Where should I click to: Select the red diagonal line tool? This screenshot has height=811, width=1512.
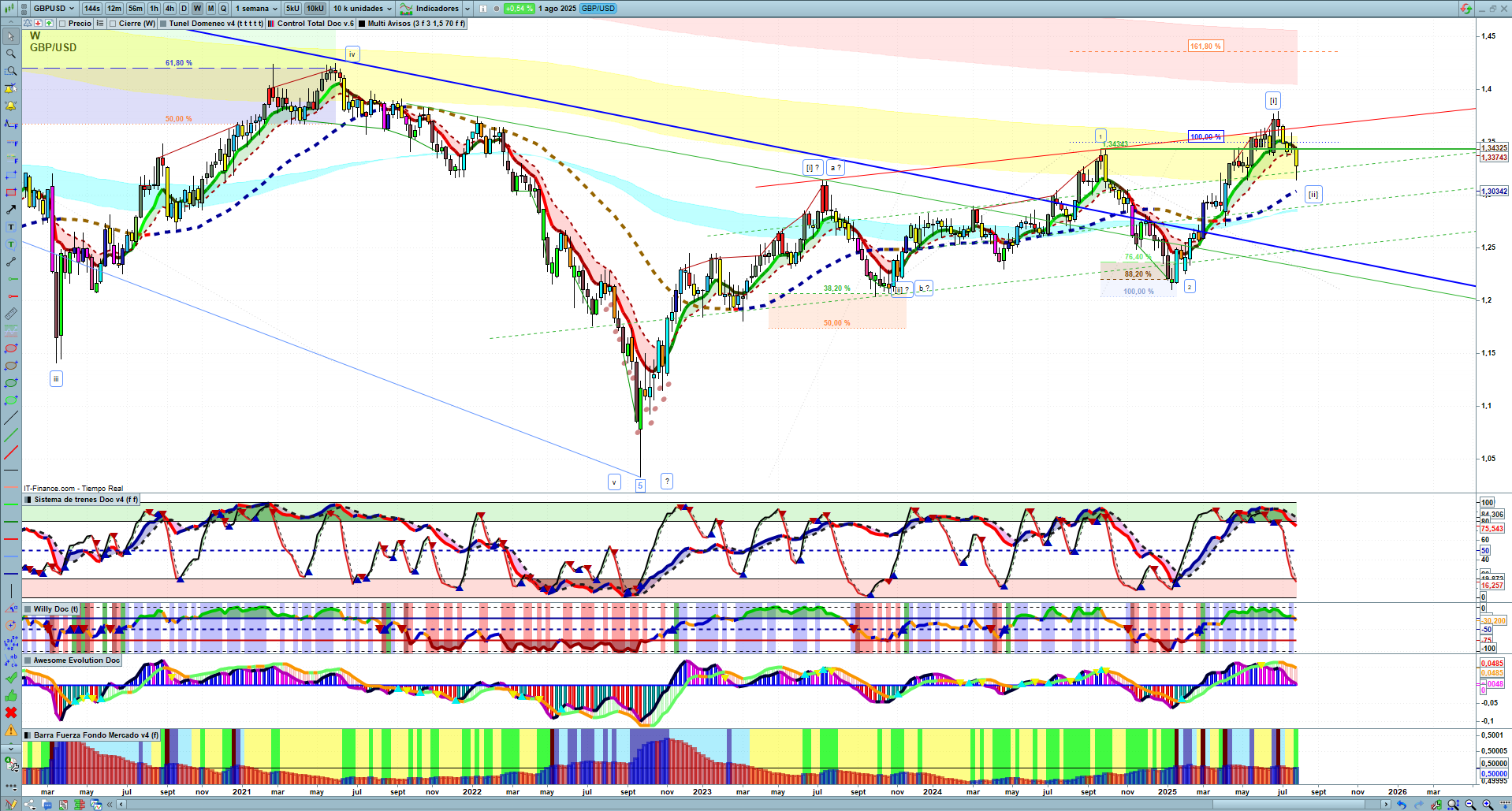coord(11,452)
